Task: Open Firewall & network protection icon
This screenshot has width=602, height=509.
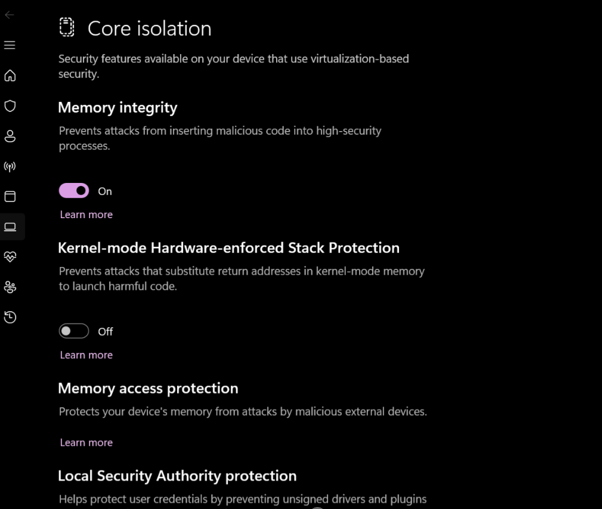Action: point(10,167)
